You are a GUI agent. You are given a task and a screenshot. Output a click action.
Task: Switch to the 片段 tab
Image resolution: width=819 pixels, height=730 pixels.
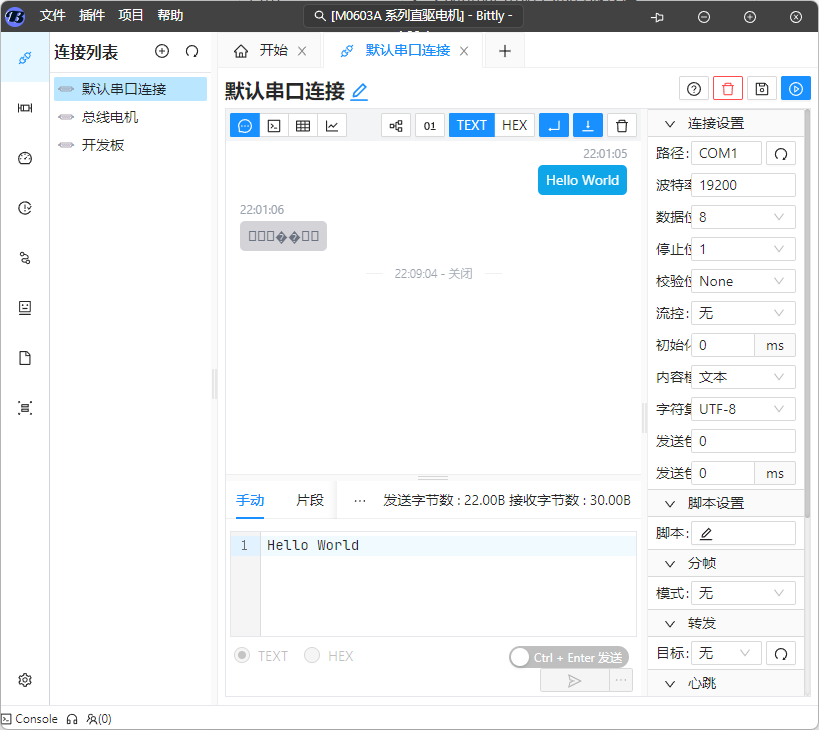[x=310, y=500]
